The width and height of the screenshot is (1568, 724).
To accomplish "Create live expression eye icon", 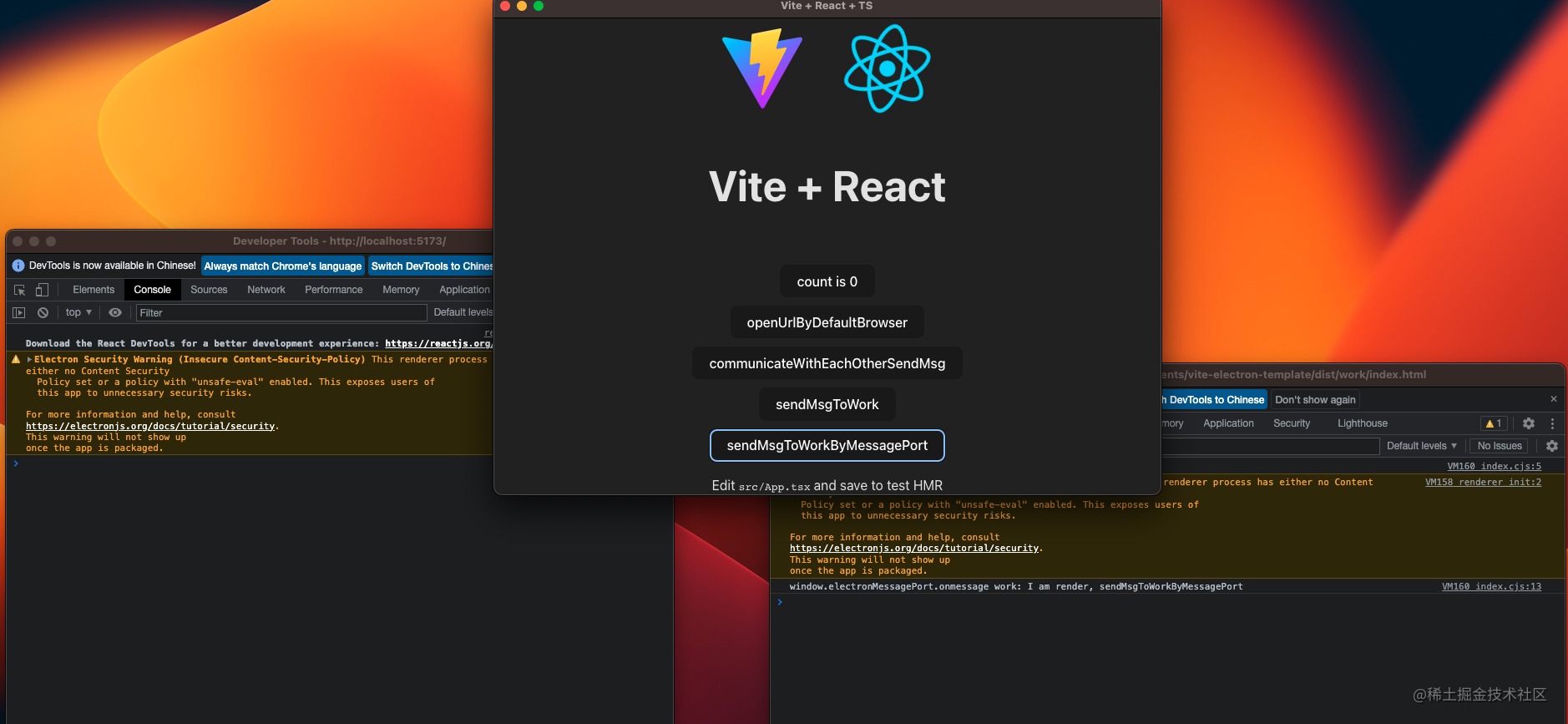I will click(x=115, y=312).
